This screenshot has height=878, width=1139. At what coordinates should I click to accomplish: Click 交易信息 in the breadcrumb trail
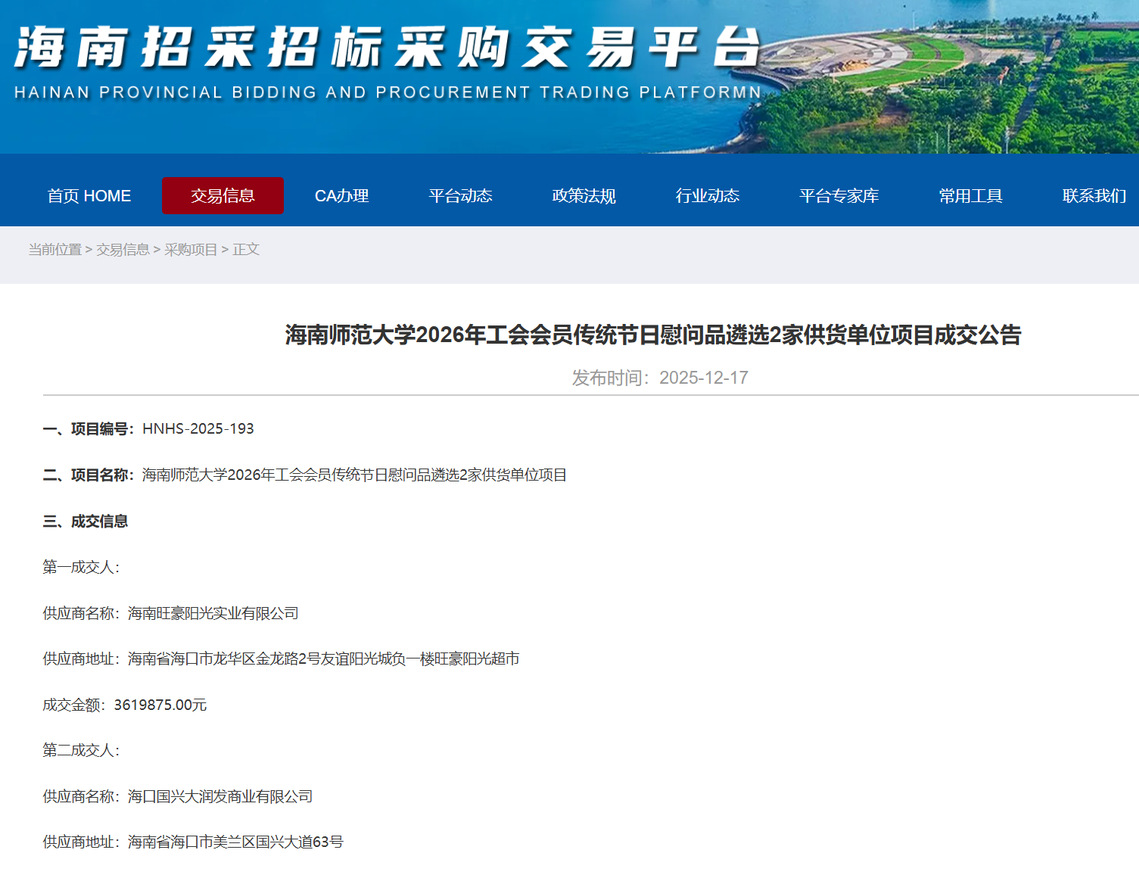coord(123,250)
